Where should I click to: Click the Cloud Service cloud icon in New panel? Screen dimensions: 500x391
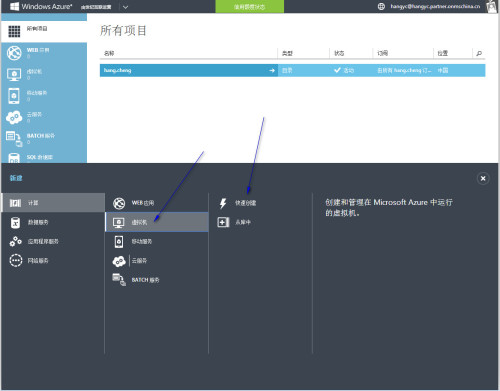tap(119, 261)
